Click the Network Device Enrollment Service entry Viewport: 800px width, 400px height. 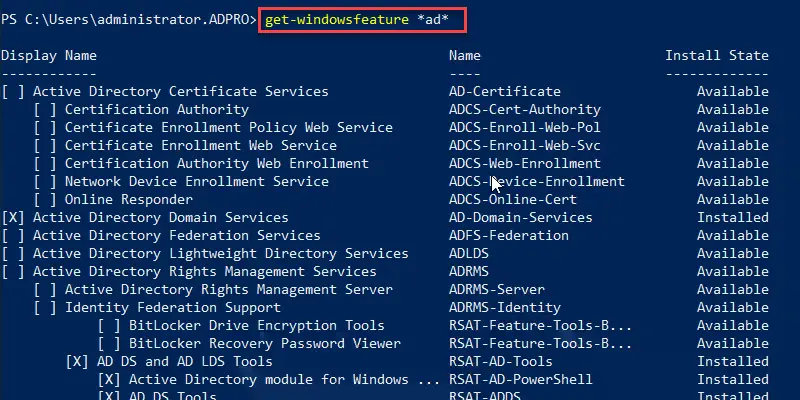coord(196,182)
